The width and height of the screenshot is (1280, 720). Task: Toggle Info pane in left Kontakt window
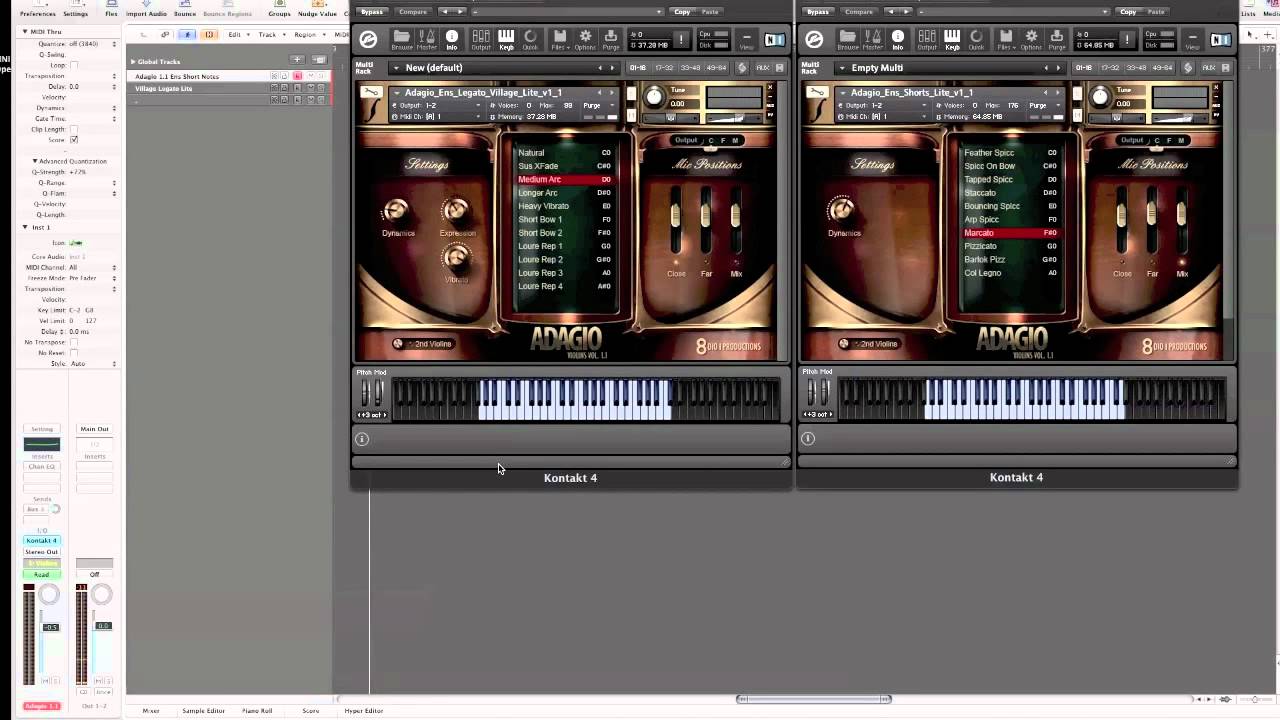[452, 39]
